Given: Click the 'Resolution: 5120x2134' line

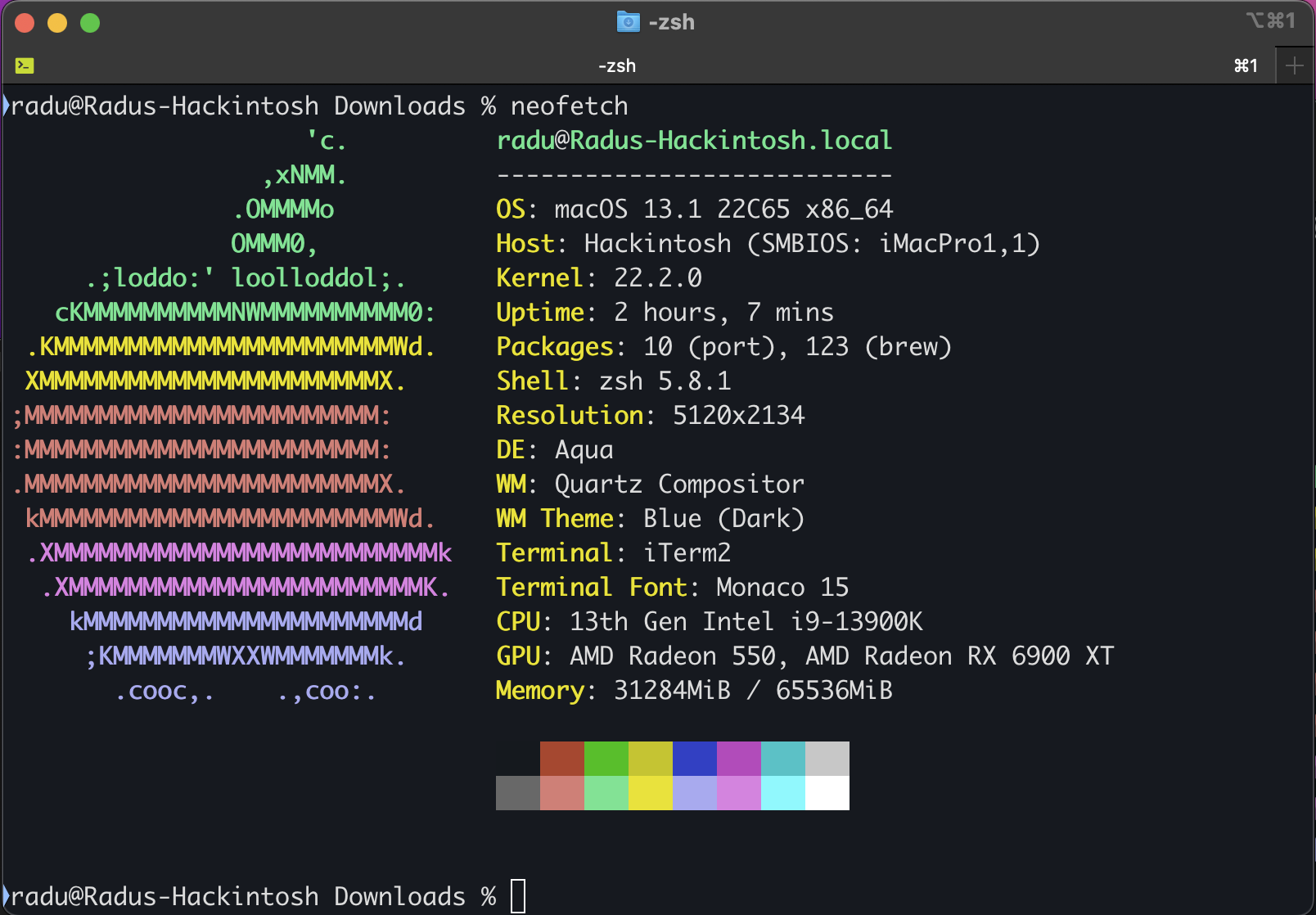Looking at the screenshot, I should pos(651,416).
